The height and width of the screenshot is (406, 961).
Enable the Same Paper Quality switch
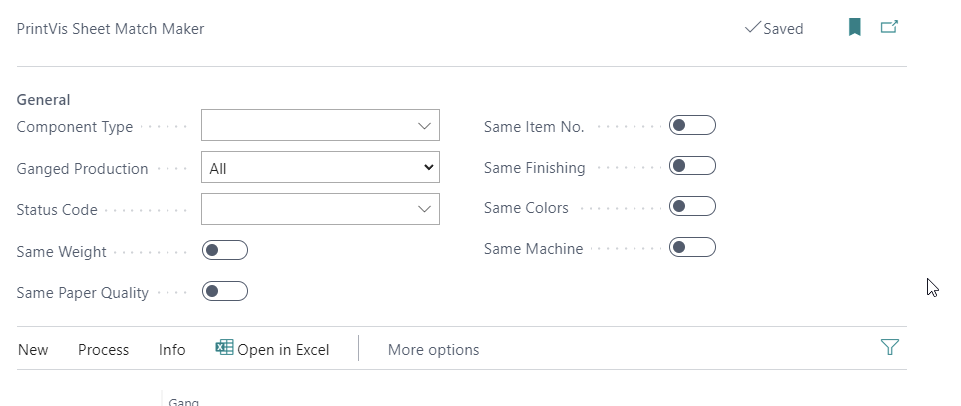coord(224,292)
